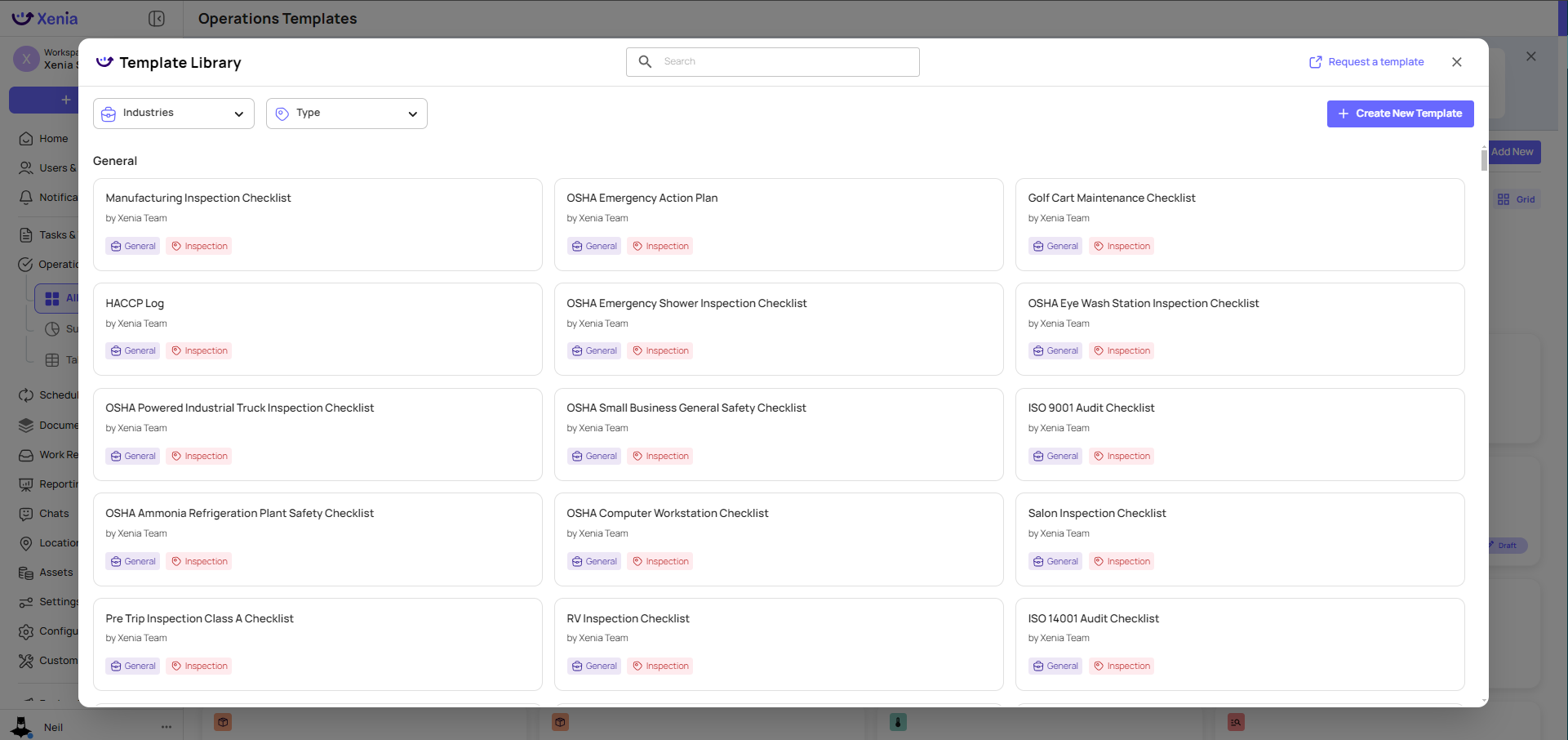Open the Manufacturing Inspection Checklist template

click(318, 225)
